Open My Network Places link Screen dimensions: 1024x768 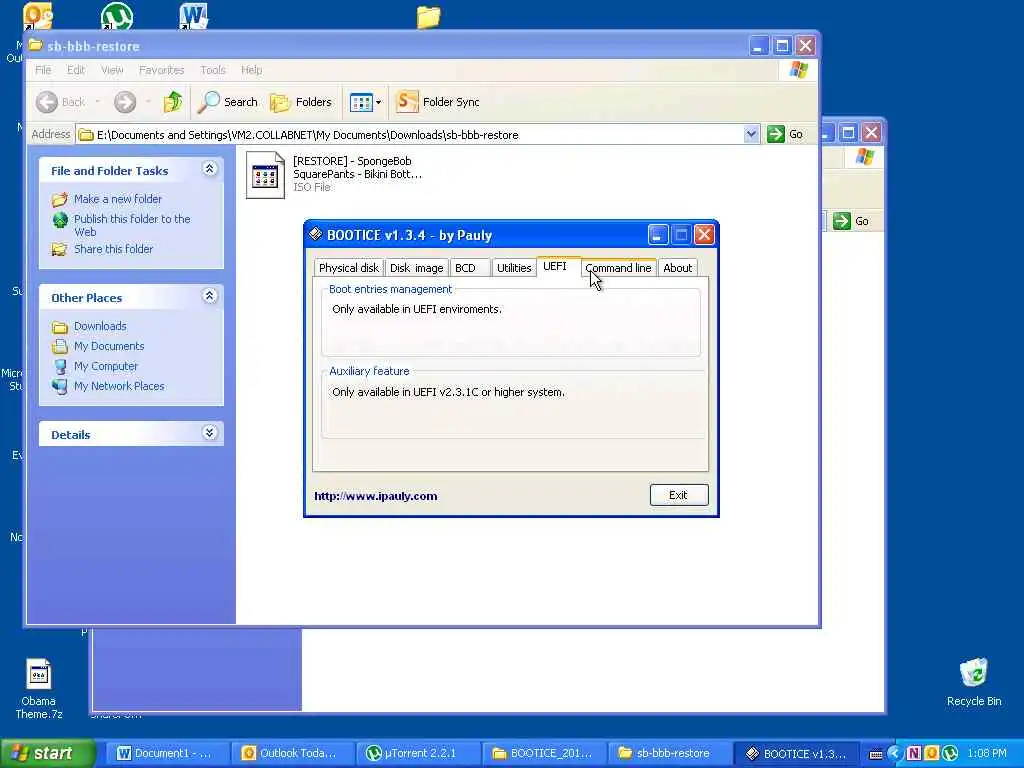coord(119,386)
